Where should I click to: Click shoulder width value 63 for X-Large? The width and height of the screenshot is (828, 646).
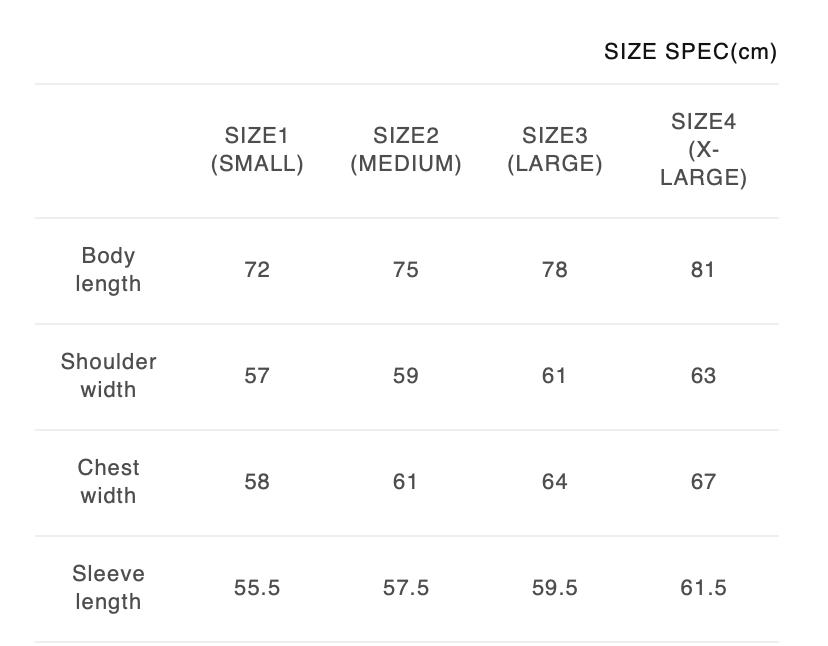703,376
